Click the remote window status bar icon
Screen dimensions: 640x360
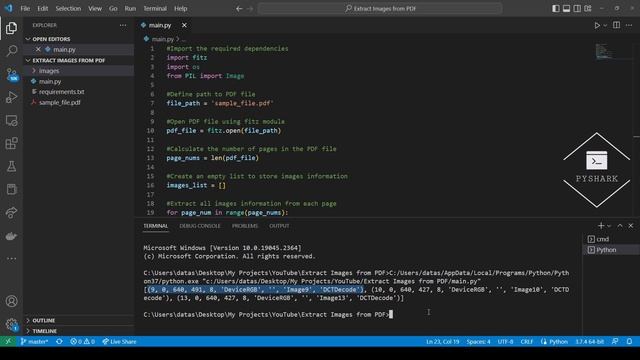(x=8, y=341)
